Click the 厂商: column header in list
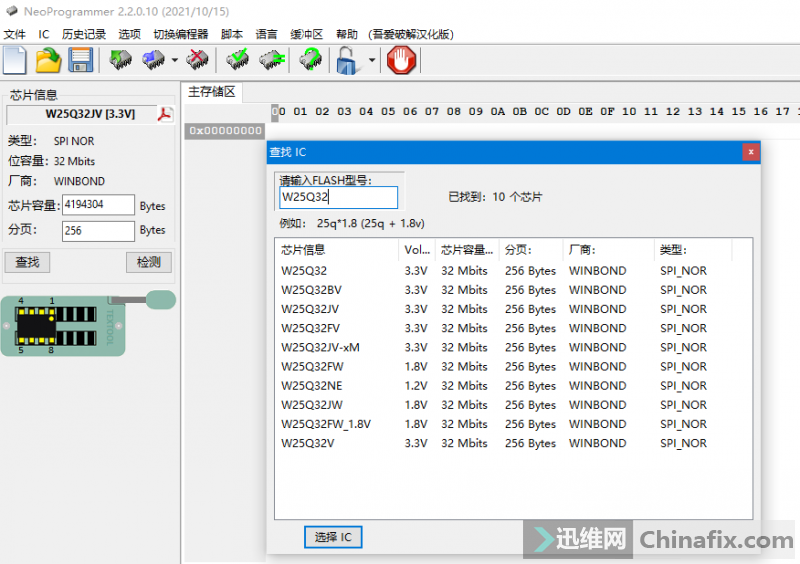Screen dimensions: 800x564 pos(608,250)
